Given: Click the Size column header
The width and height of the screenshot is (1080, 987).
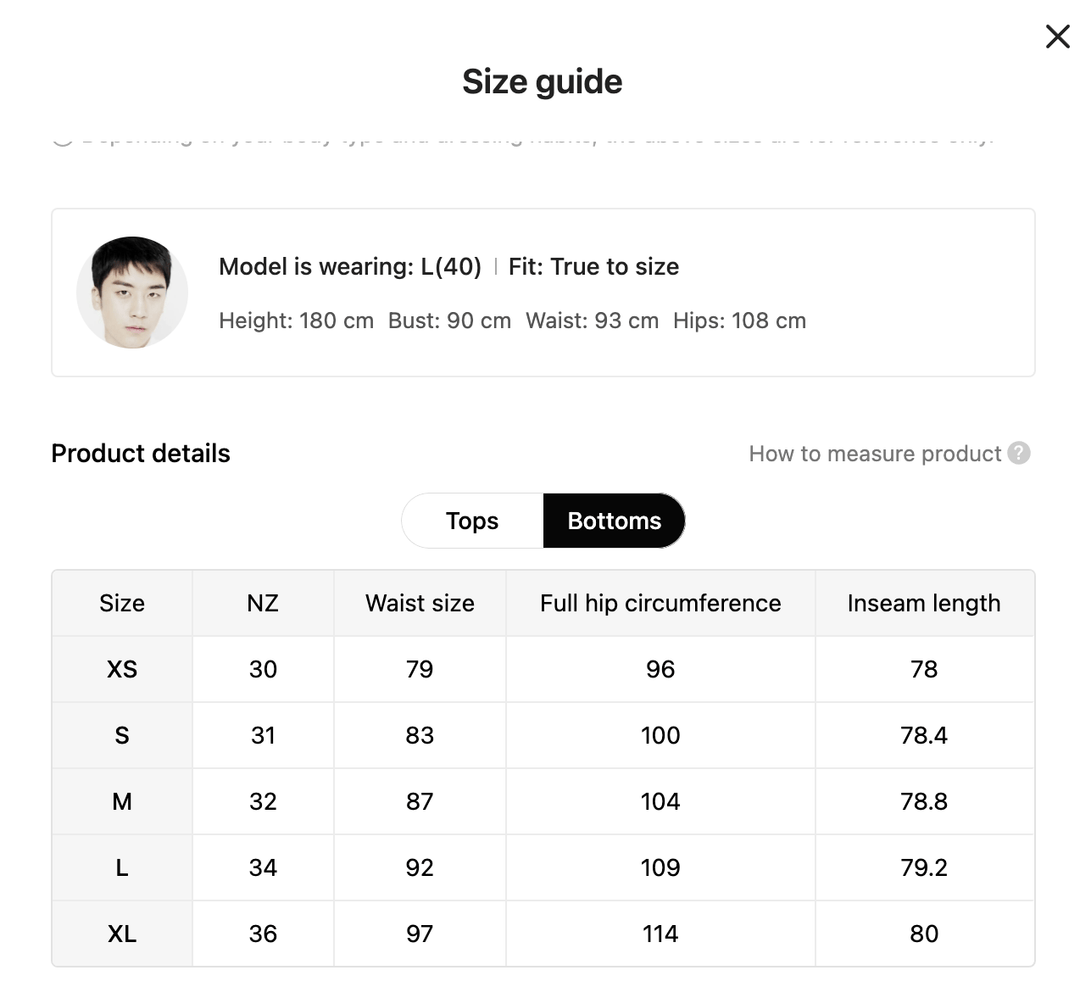Looking at the screenshot, I should tap(122, 603).
